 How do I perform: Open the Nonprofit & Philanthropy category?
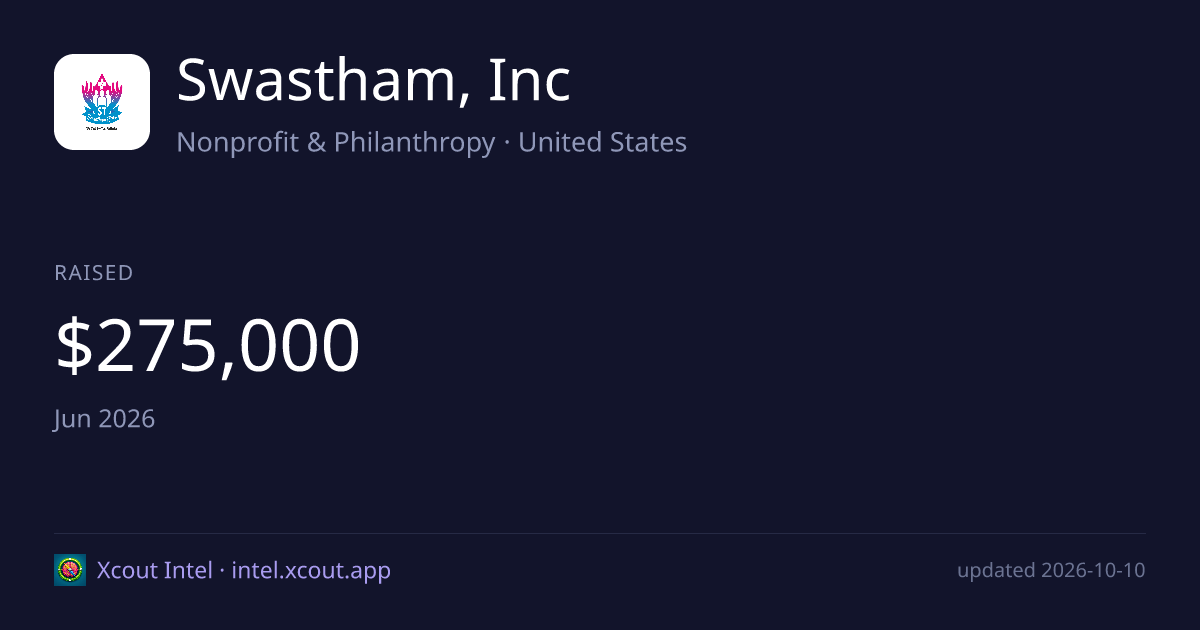[336, 142]
